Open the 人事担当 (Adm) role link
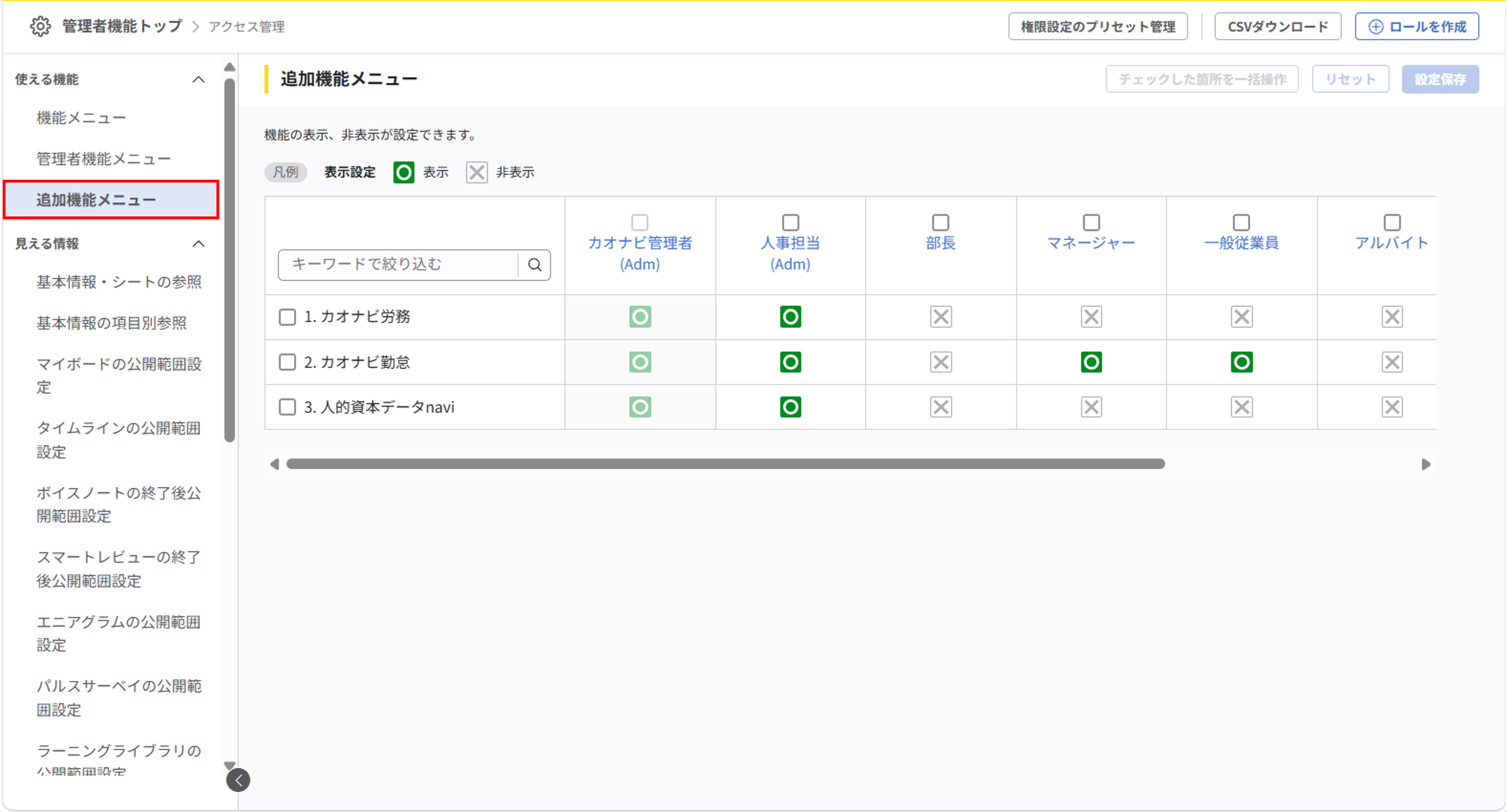 [x=790, y=253]
